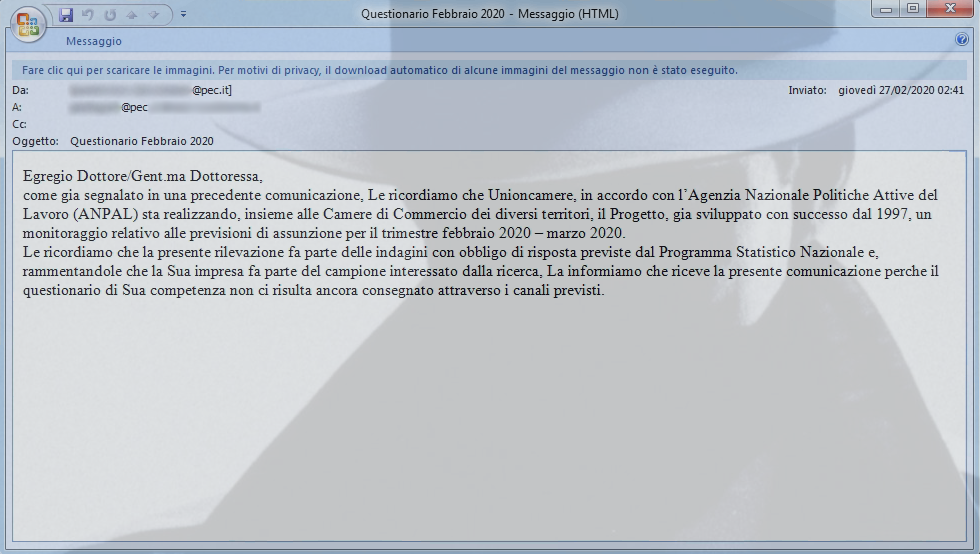Viewport: 980px width, 554px height.
Task: Close the message window
Action: [951, 9]
